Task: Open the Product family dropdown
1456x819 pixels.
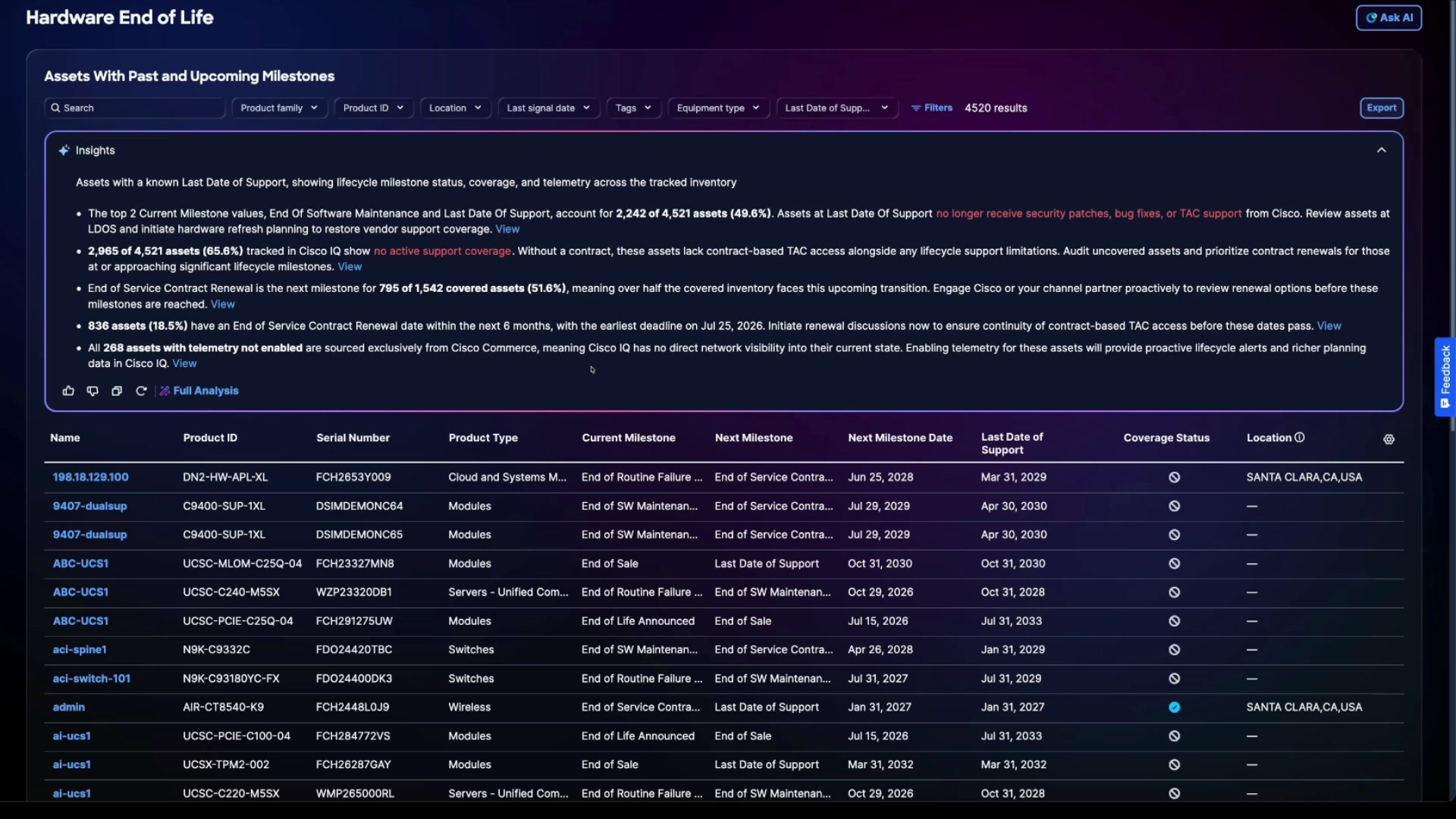Action: click(279, 108)
